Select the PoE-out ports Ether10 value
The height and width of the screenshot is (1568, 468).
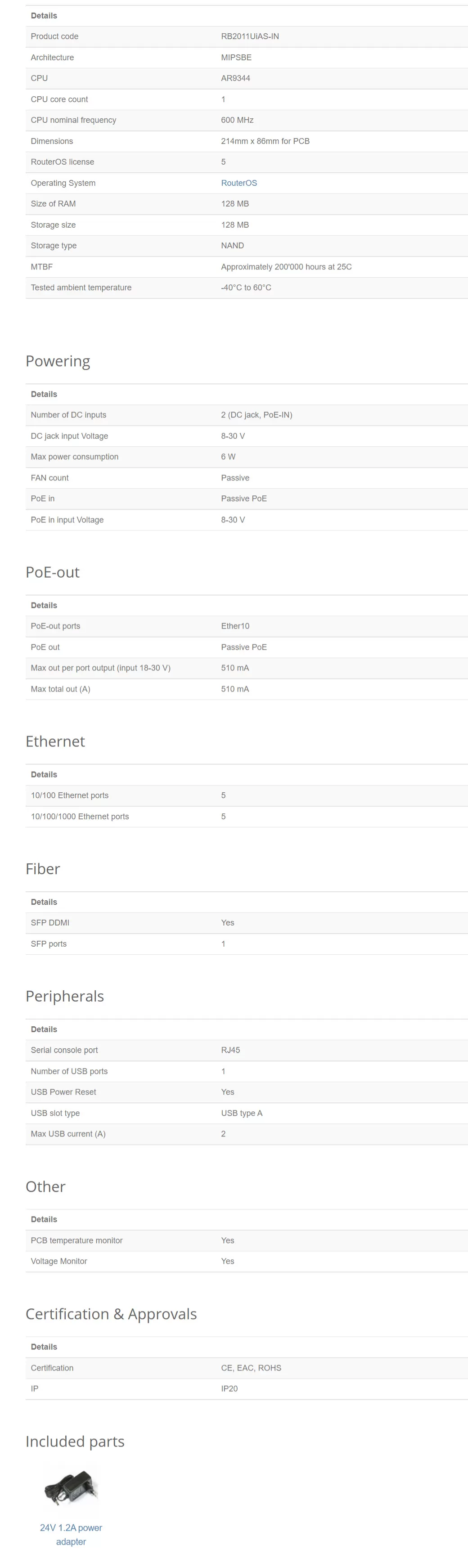click(x=235, y=626)
